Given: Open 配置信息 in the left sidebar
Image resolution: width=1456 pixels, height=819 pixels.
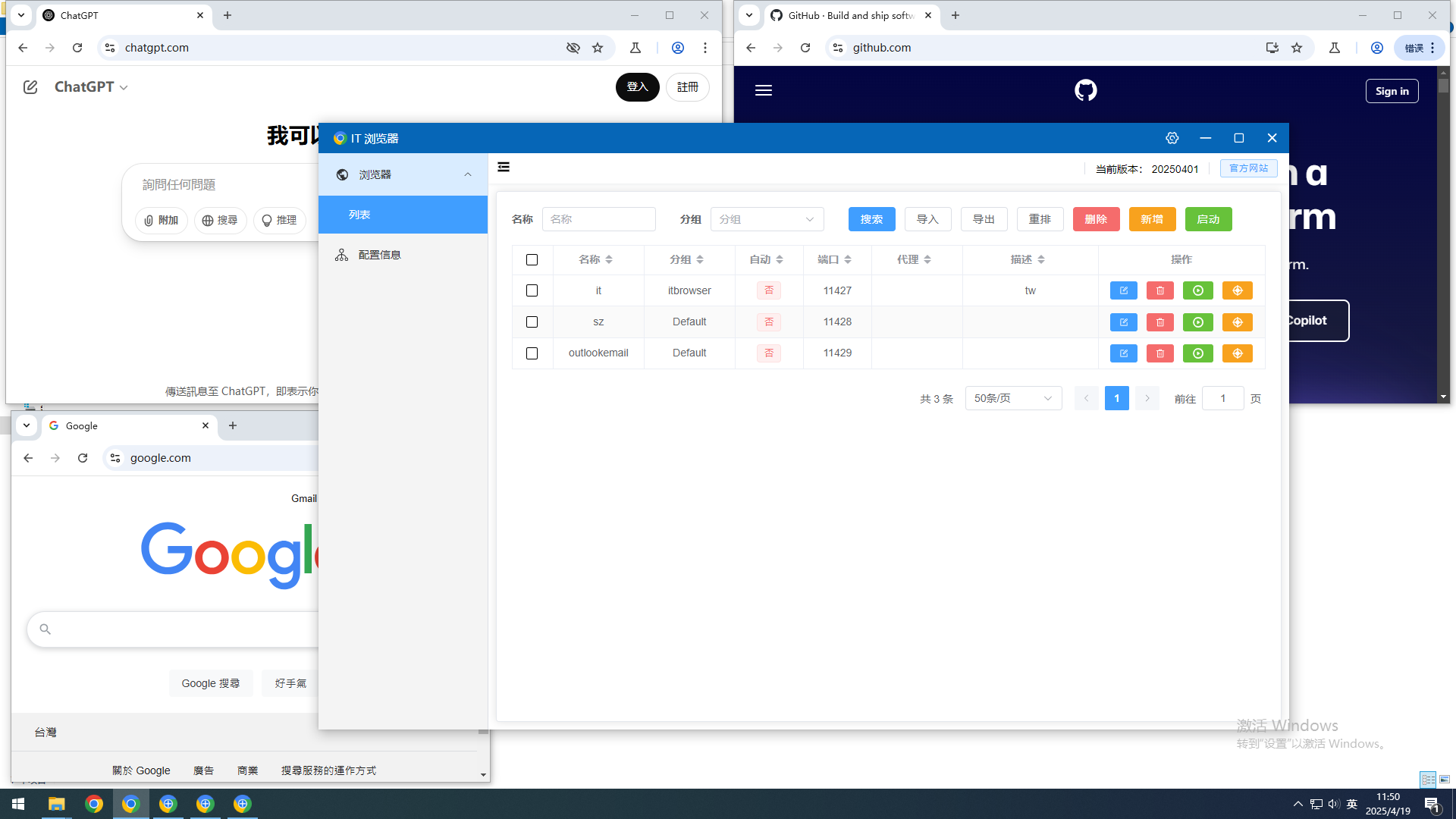Looking at the screenshot, I should pos(380,254).
